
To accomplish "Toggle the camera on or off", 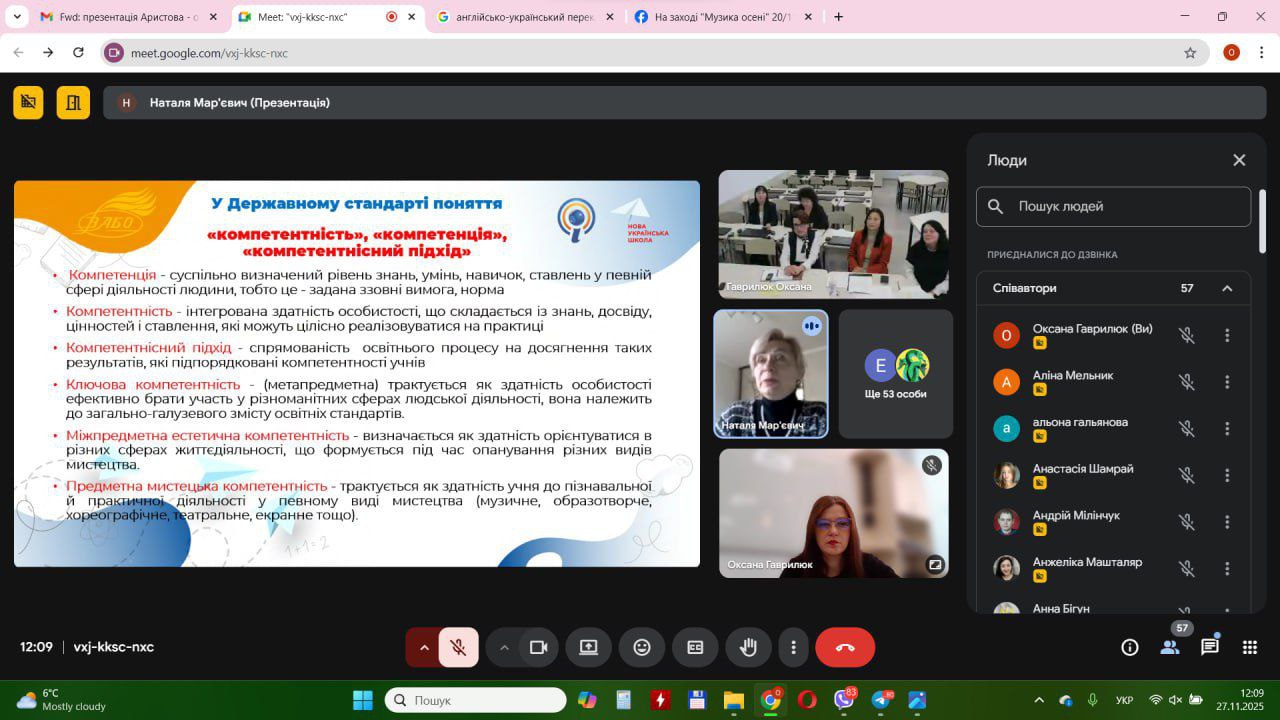I will click(538, 647).
